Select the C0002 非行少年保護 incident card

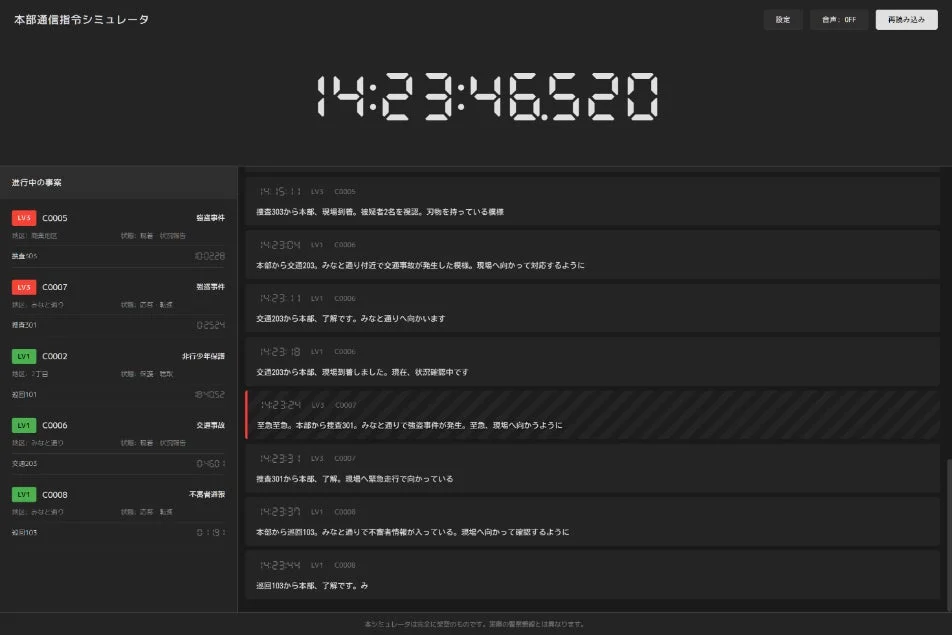(x=117, y=374)
